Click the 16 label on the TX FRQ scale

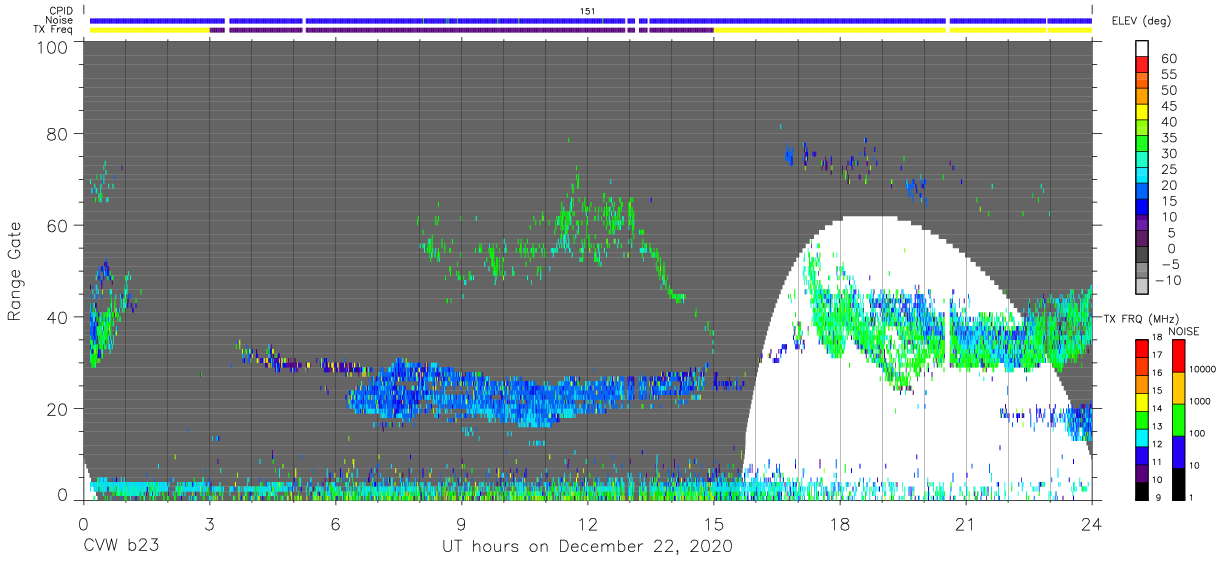pos(1157,372)
